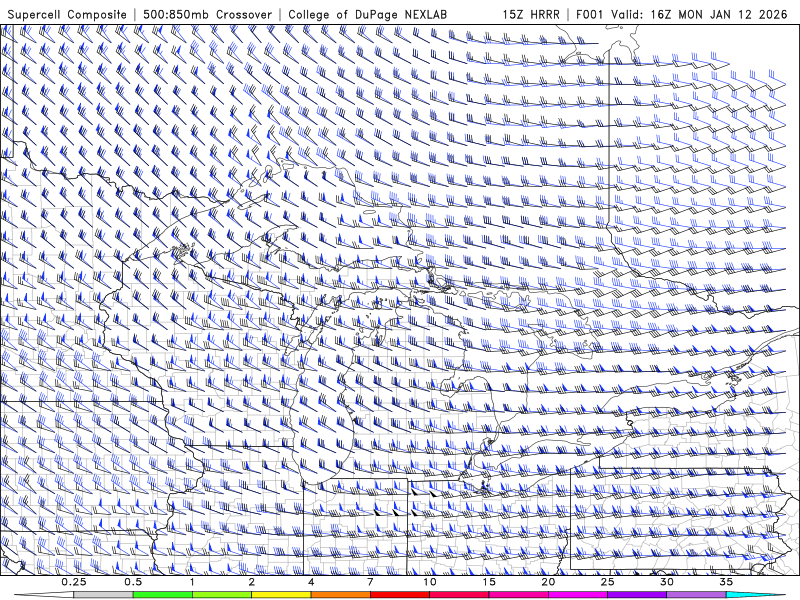Click the '500:850mb Crossover' header label
The image size is (800, 600).
(207, 14)
